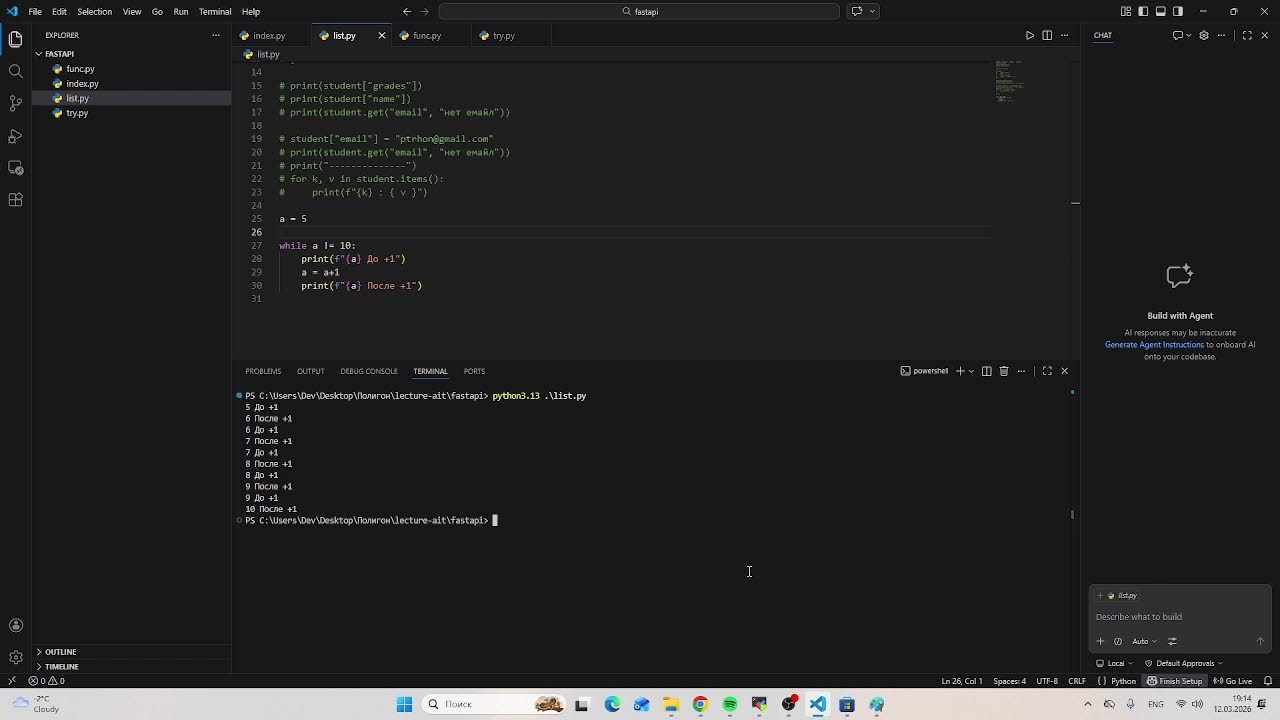Viewport: 1280px width, 720px height.
Task: Open the Run and Debug view
Action: (15, 135)
